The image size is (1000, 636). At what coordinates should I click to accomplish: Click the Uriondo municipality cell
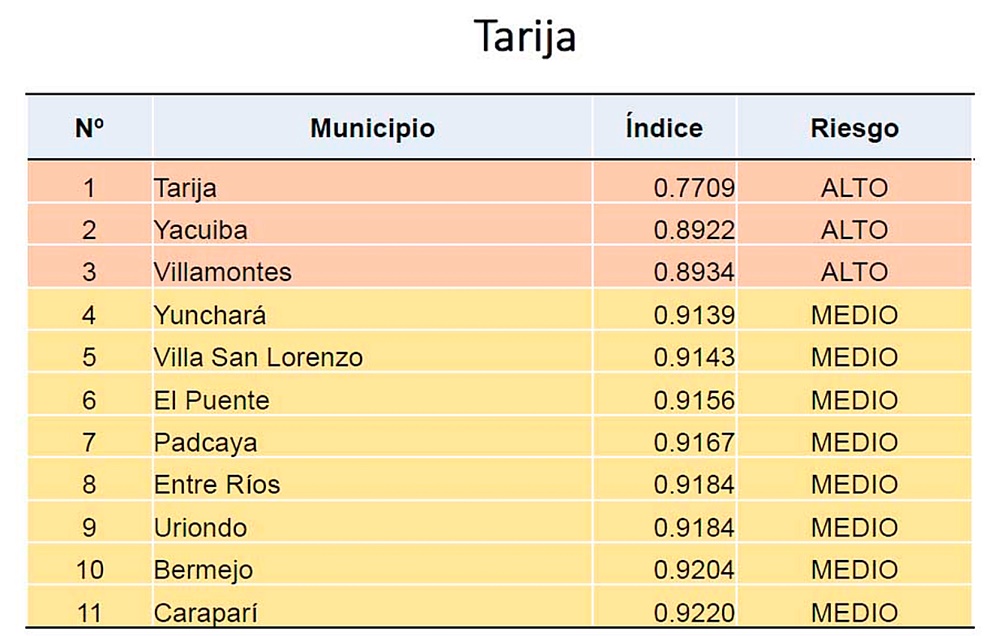pos(372,528)
